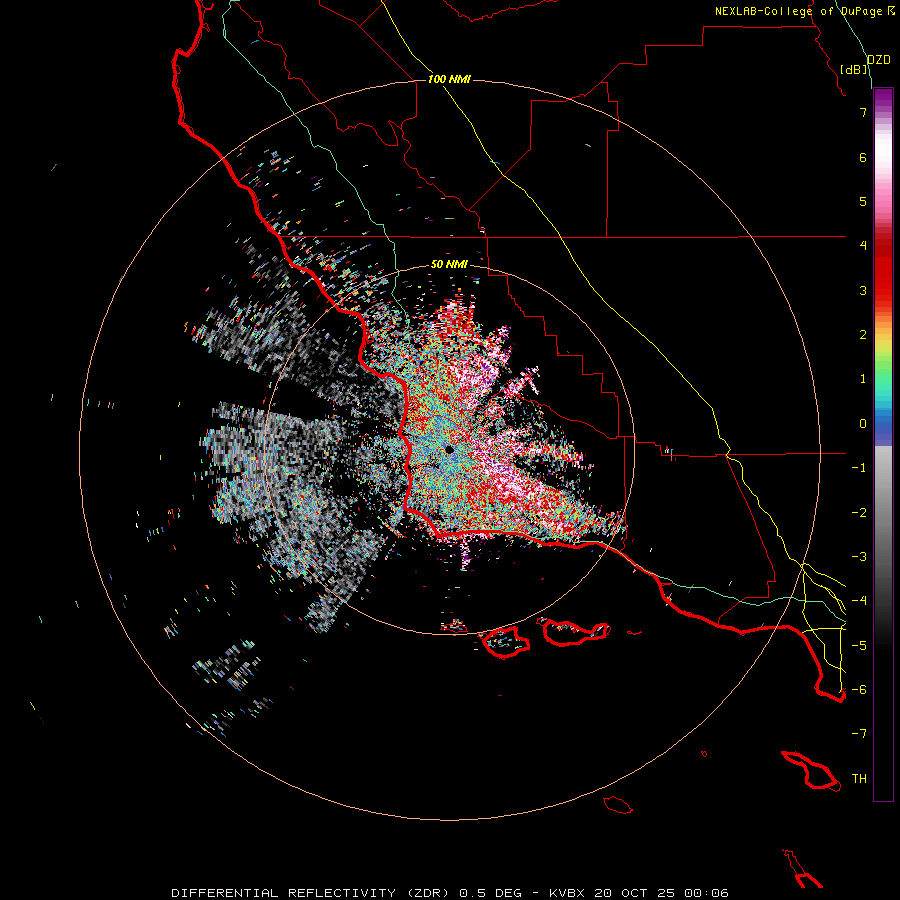The height and width of the screenshot is (900, 900).
Task: Click the "-2" value on the color scale
Action: tap(859, 513)
